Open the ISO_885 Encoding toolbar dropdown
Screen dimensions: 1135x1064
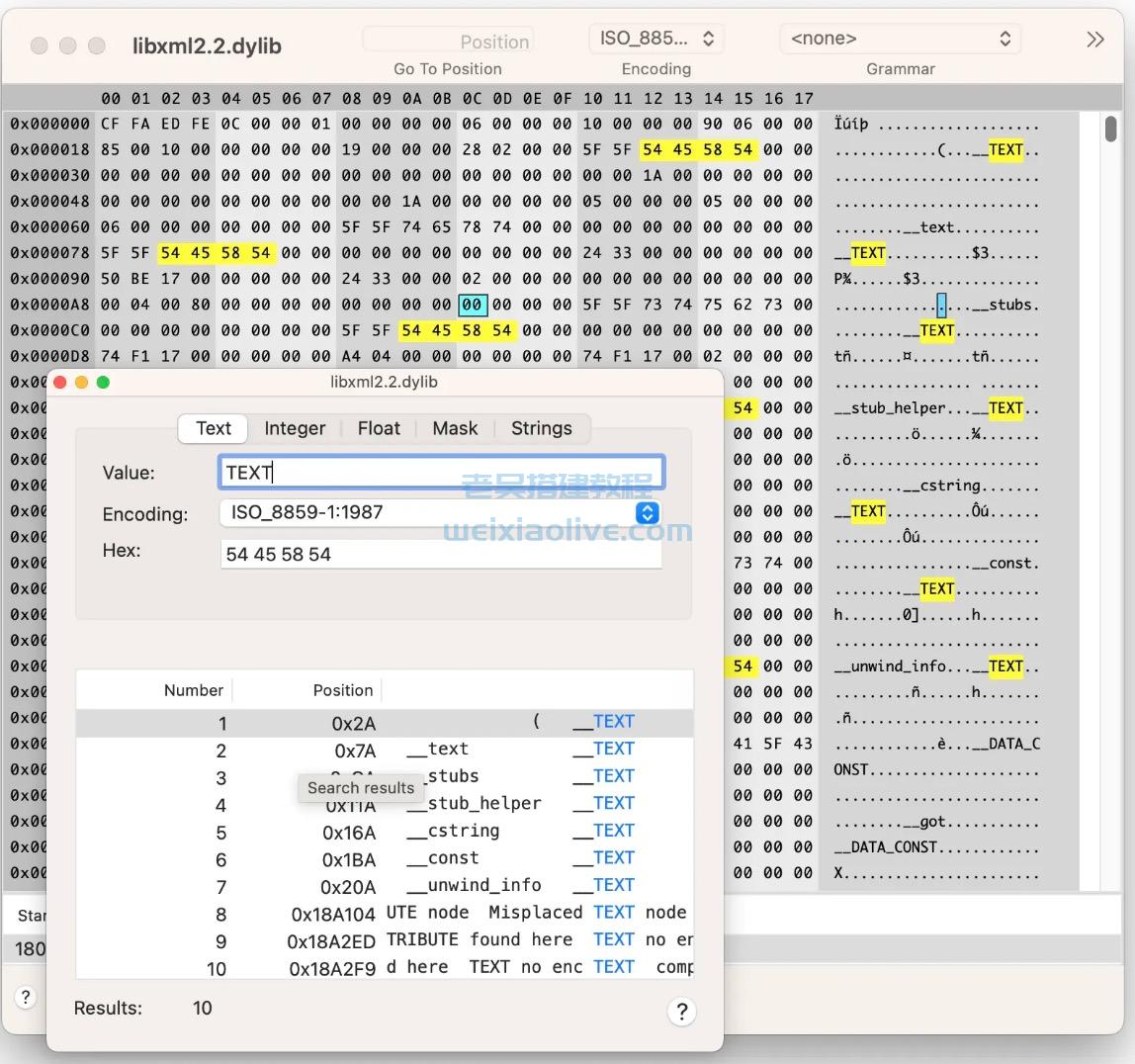click(656, 39)
